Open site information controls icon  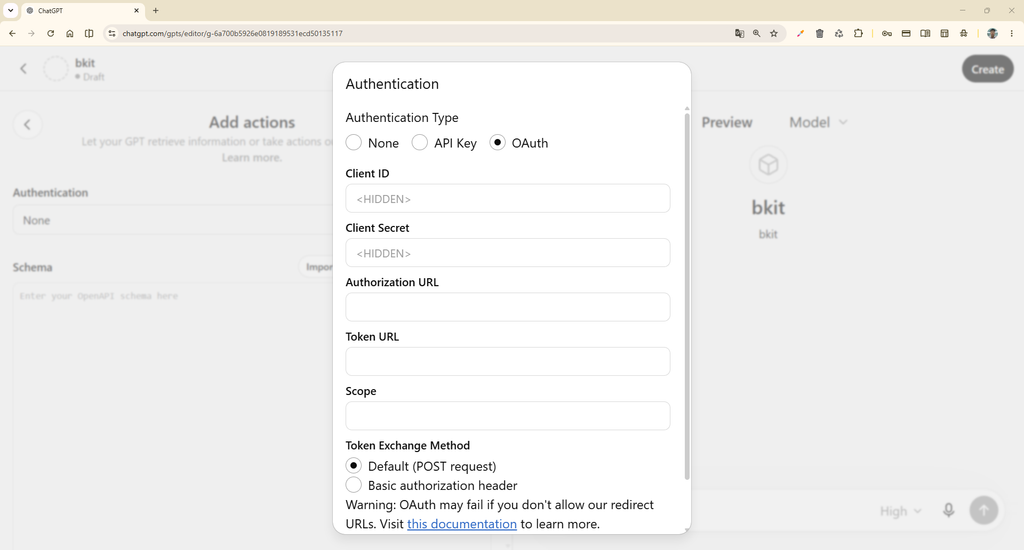click(x=112, y=33)
